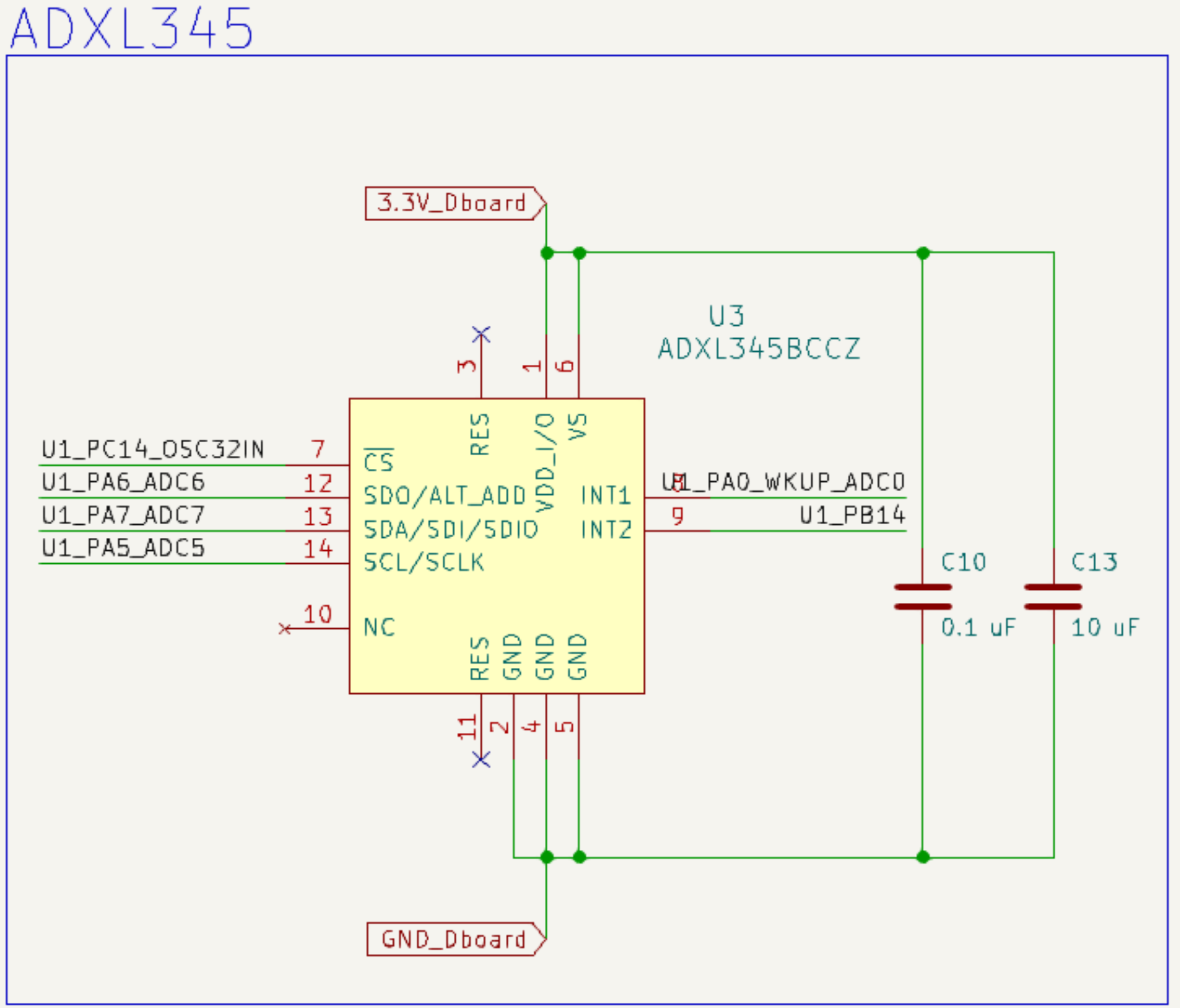This screenshot has height=1008, width=1180.
Task: Select the no-connect marker on pin 11
Action: (x=481, y=759)
